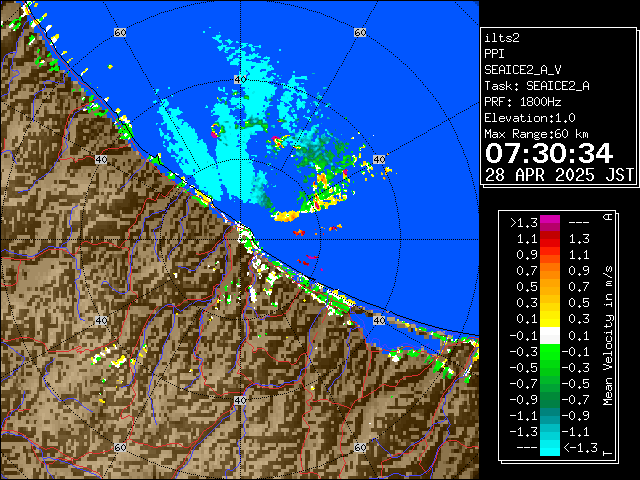The height and width of the screenshot is (480, 640).
Task: Click the 60 range label southeast over land
Action: pyautogui.click(x=360, y=447)
